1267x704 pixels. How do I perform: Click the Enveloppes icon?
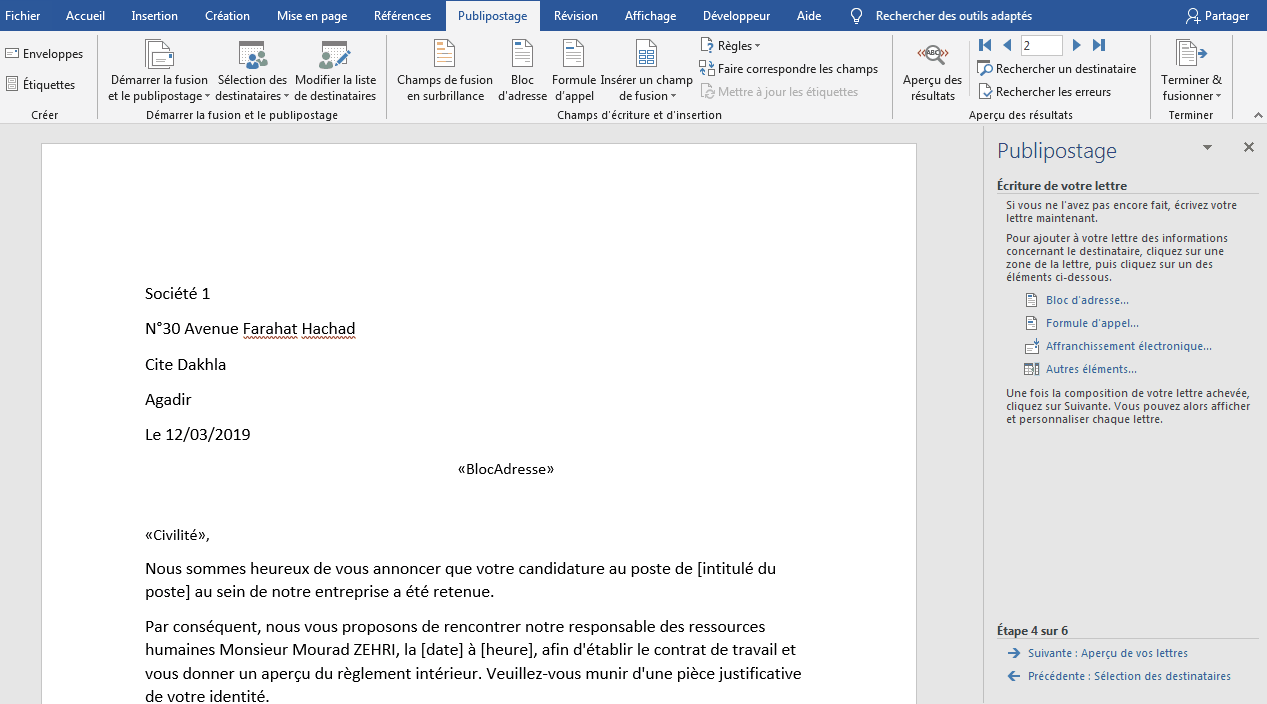pos(12,54)
